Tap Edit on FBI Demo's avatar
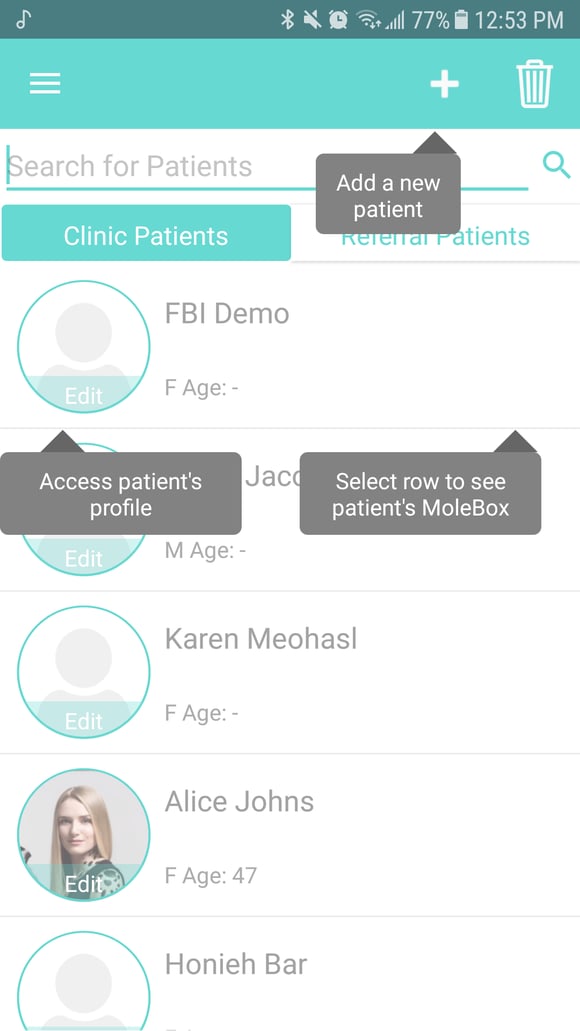580x1031 pixels. (x=84, y=395)
